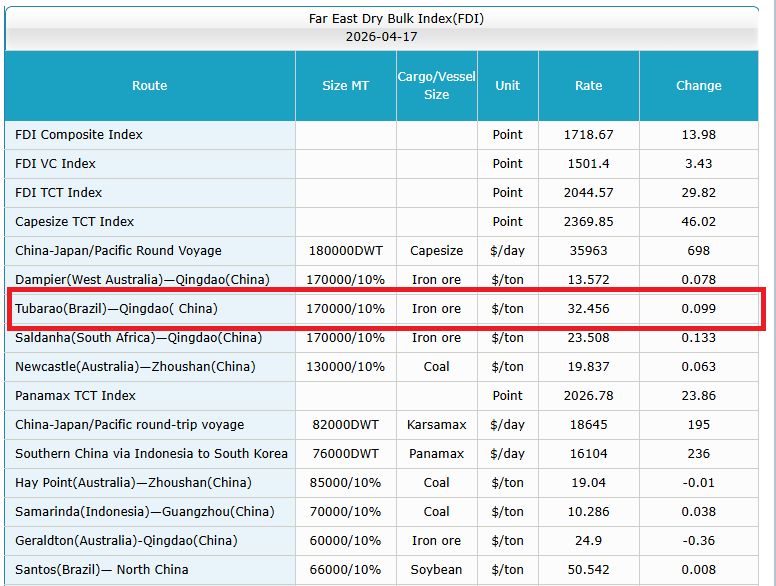
Task: Click the Panamax vessel cell
Action: click(x=436, y=453)
